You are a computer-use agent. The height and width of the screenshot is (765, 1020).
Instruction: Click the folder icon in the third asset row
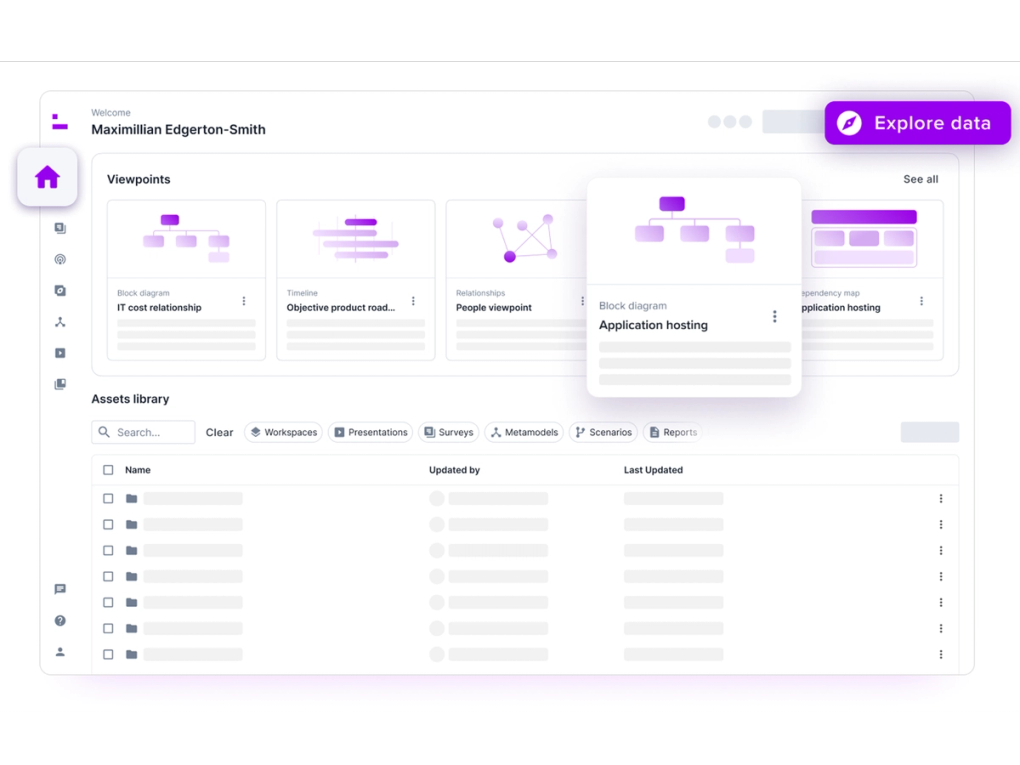click(131, 551)
